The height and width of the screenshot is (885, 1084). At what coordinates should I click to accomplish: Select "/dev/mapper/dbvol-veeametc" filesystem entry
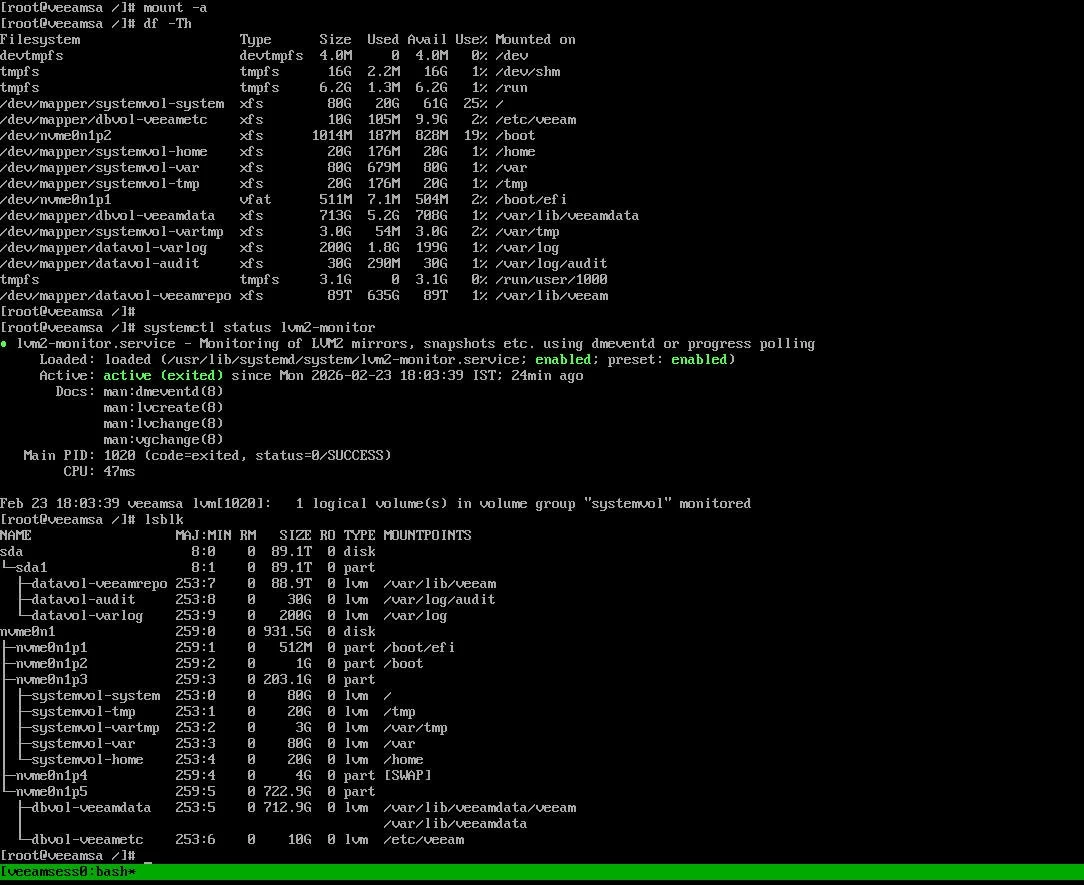(x=104, y=120)
